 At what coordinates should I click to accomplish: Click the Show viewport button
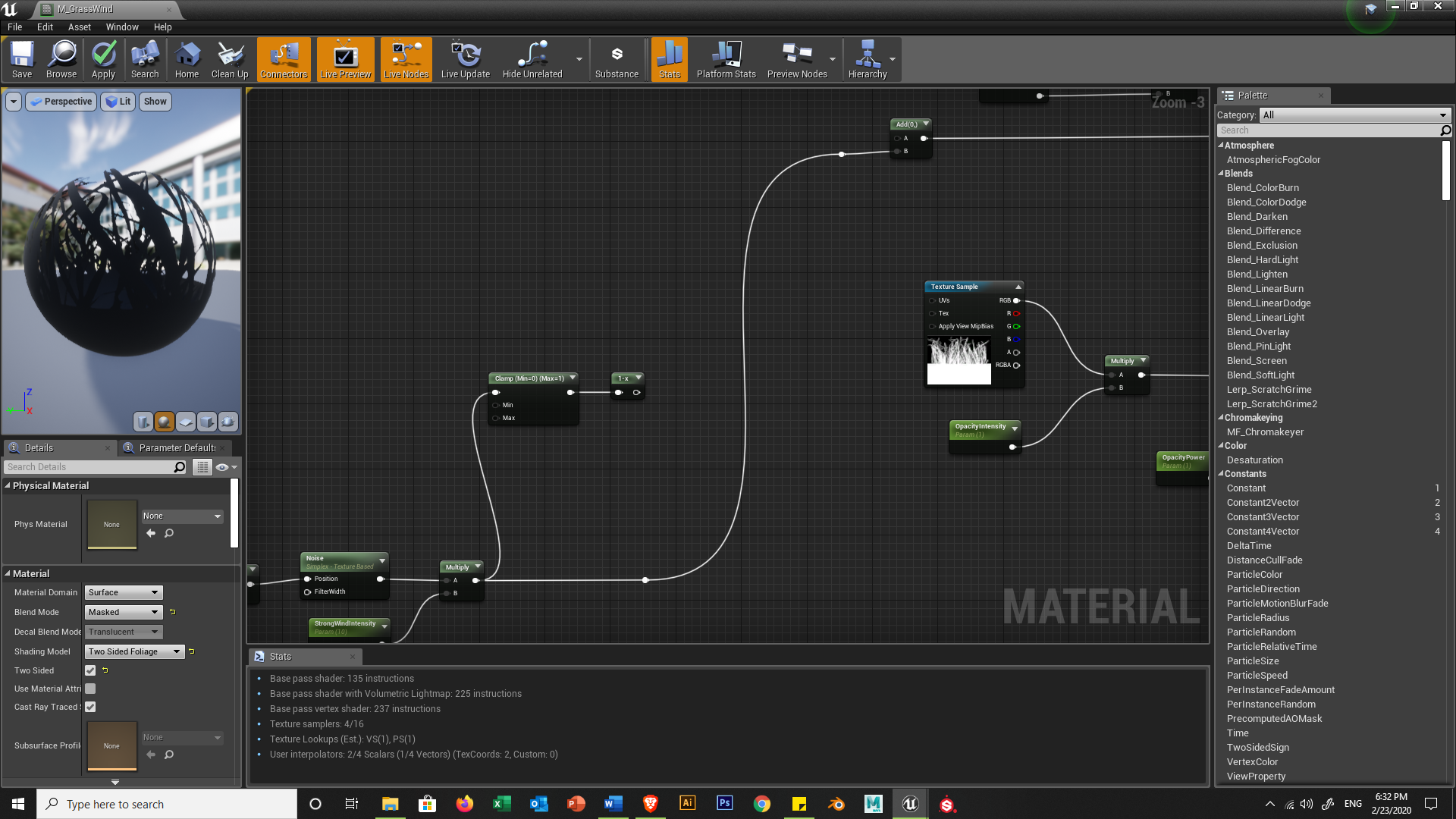pos(155,102)
